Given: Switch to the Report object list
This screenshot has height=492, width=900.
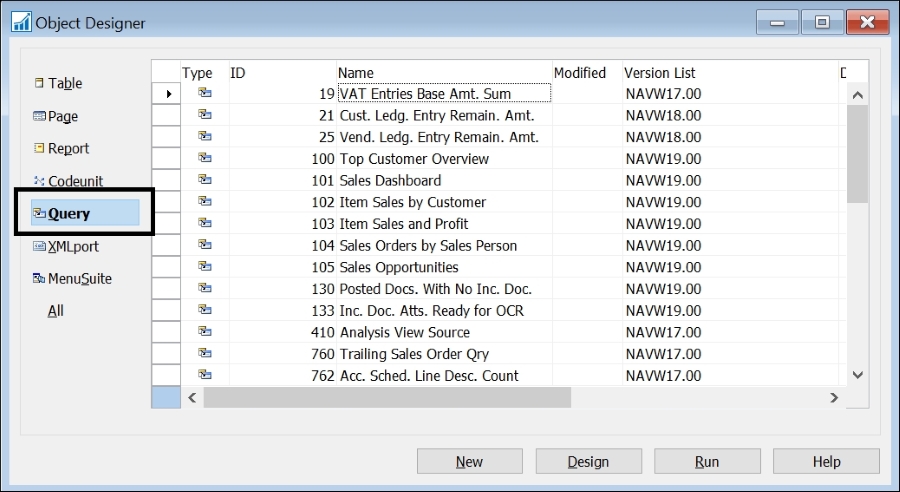Looking at the screenshot, I should click(68, 148).
